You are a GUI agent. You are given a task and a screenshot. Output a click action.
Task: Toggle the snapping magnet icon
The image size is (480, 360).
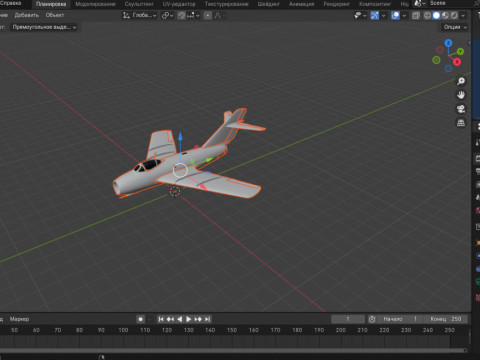[181, 16]
